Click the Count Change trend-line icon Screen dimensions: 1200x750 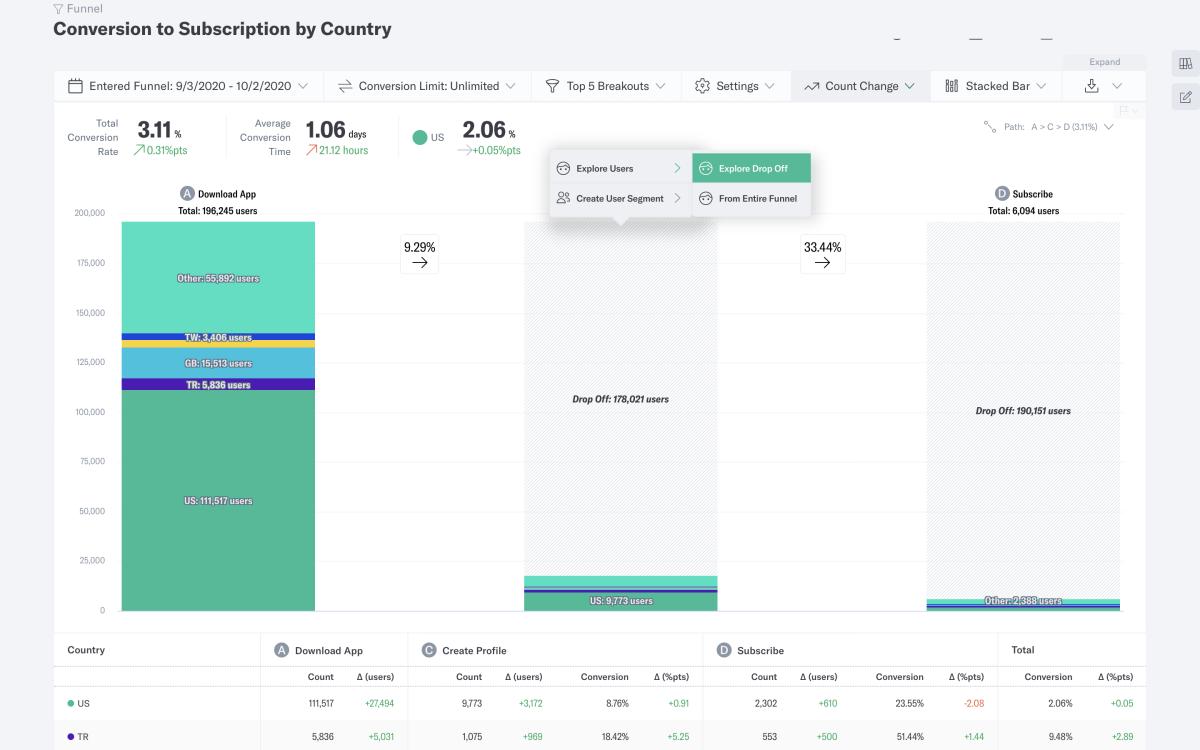coord(814,86)
